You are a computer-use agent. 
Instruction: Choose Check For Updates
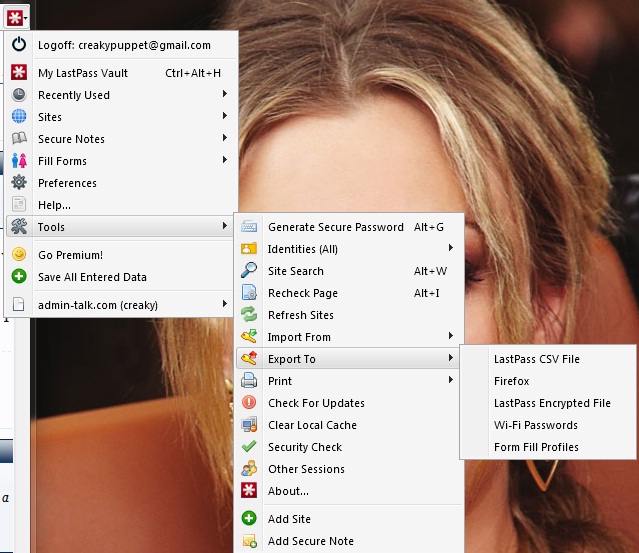[x=350, y=403]
